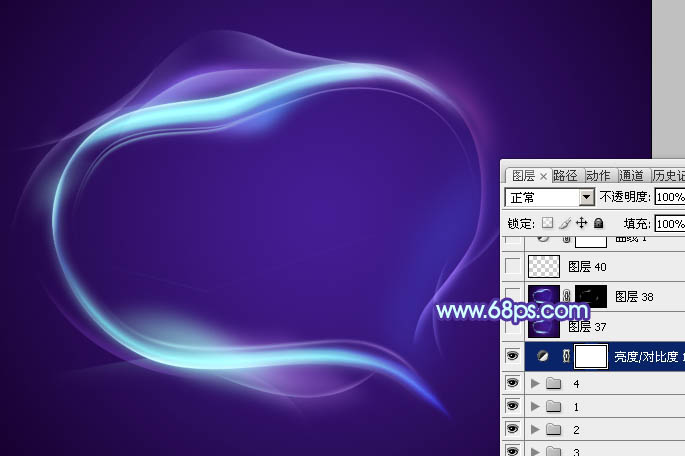
Task: Hide the 亮度/对比度 adjustment layer
Action: [x=513, y=356]
